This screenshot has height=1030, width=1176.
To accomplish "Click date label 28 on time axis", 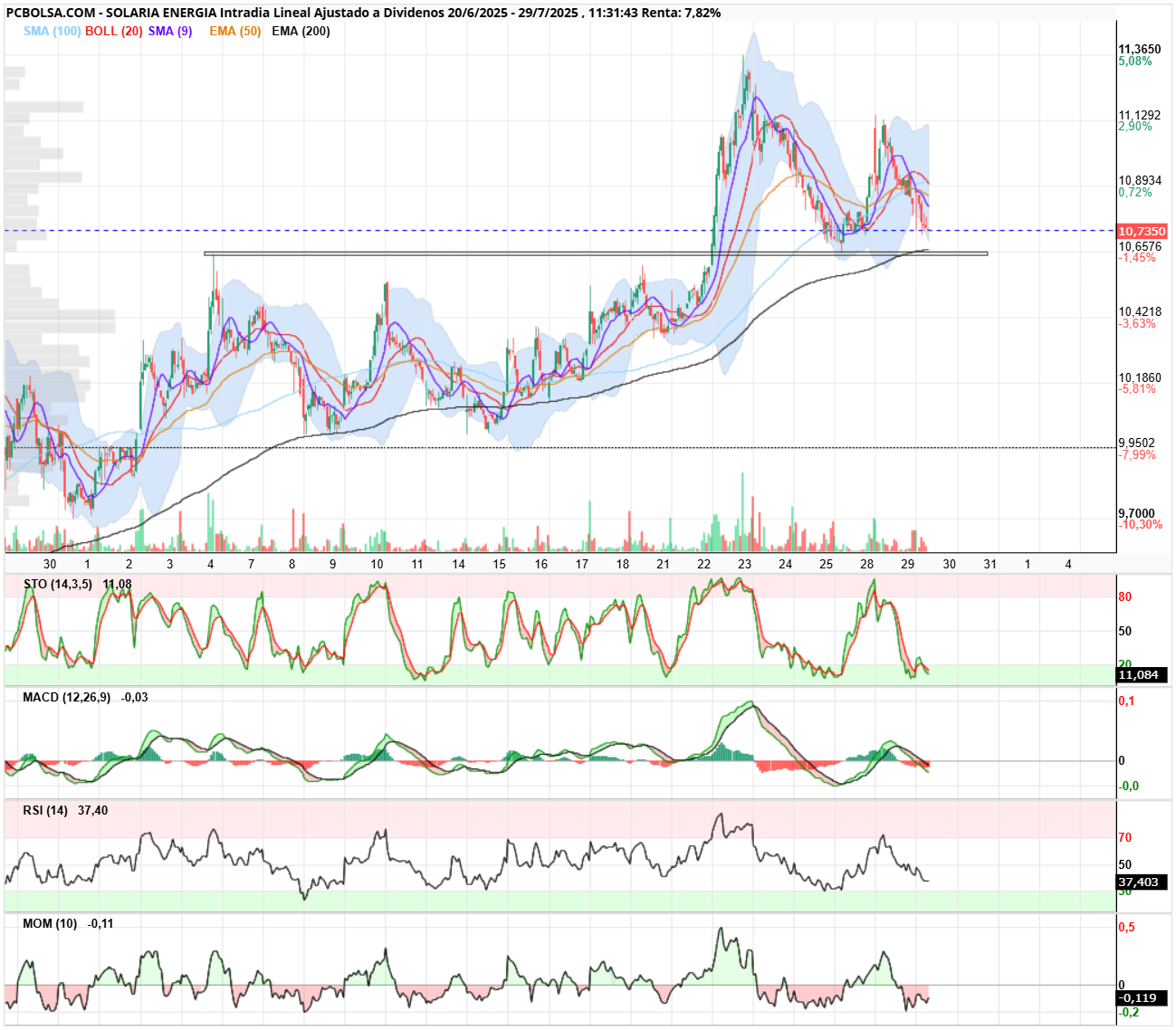I will [x=867, y=564].
